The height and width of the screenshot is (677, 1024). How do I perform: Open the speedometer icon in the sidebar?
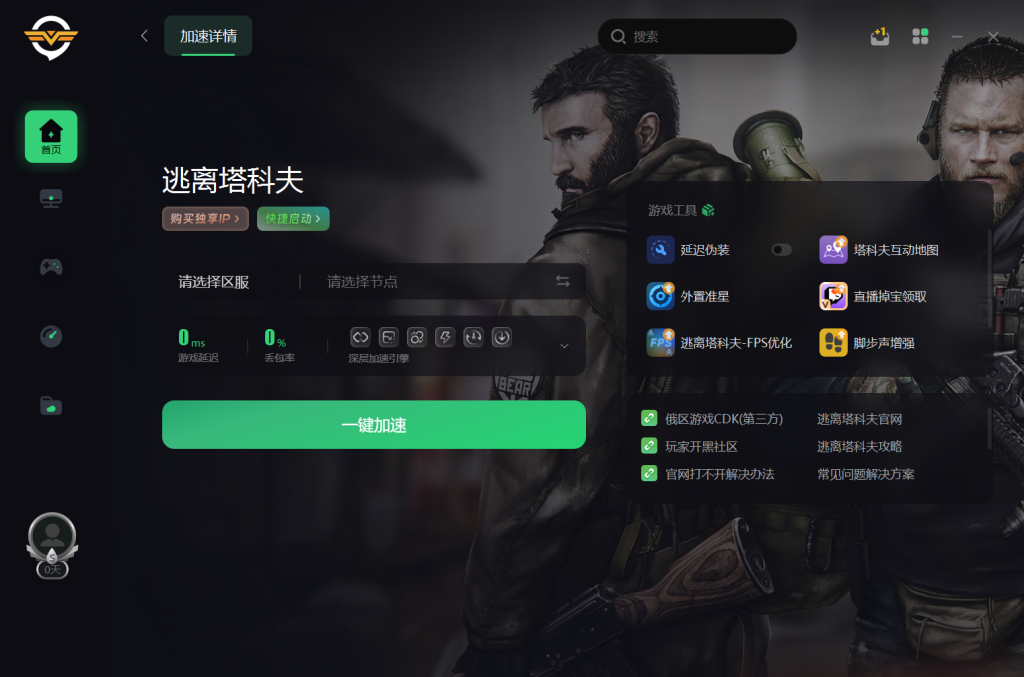point(51,336)
